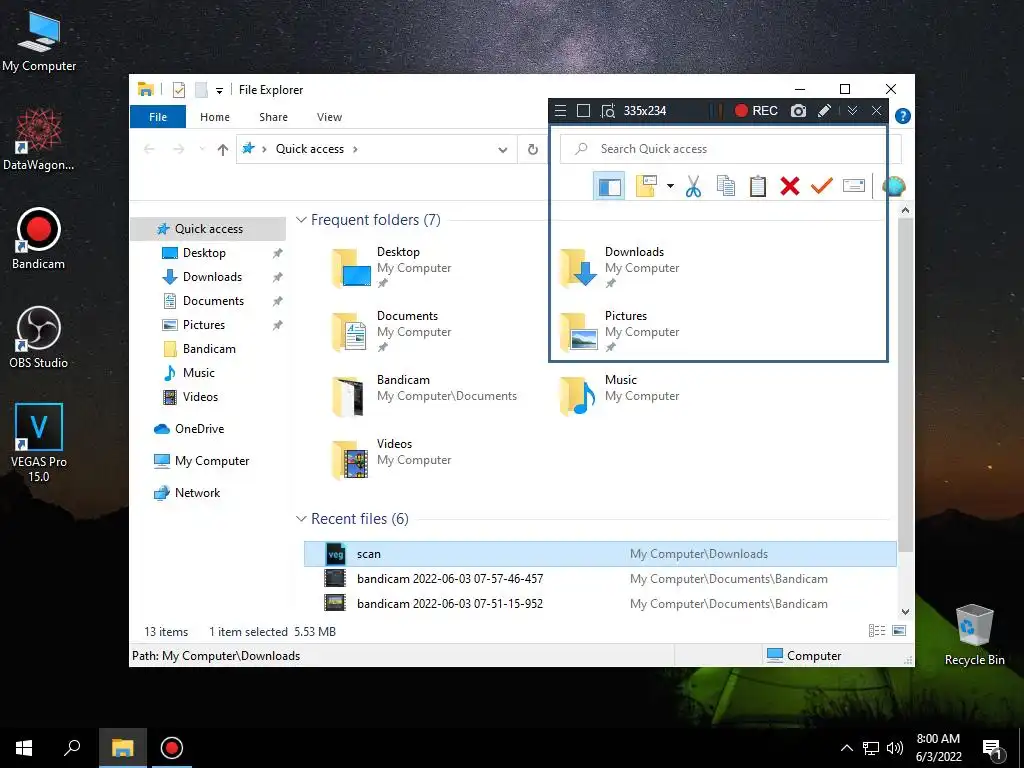Click the Cut scissors icon
Viewport: 1024px width, 768px height.
[694, 187]
